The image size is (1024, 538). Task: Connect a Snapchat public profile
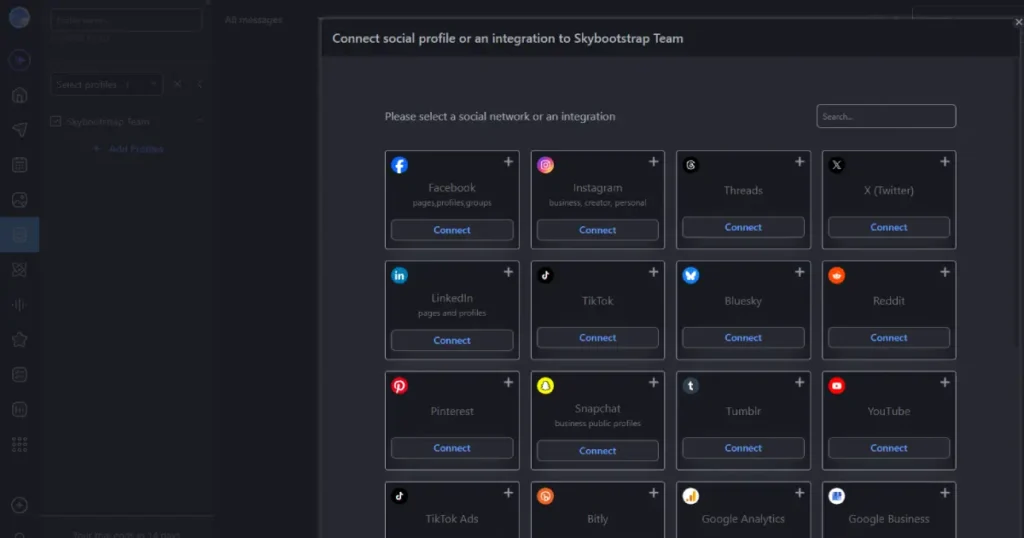click(x=598, y=451)
